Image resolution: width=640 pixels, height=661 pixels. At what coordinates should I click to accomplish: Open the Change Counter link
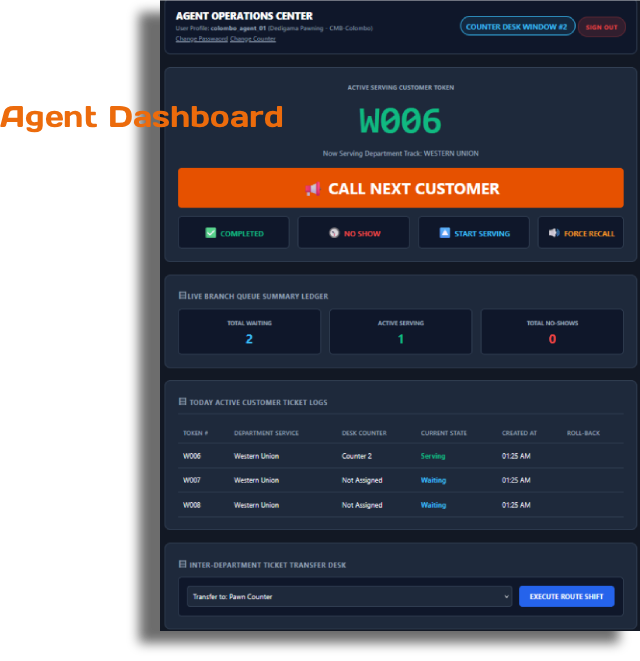253,39
